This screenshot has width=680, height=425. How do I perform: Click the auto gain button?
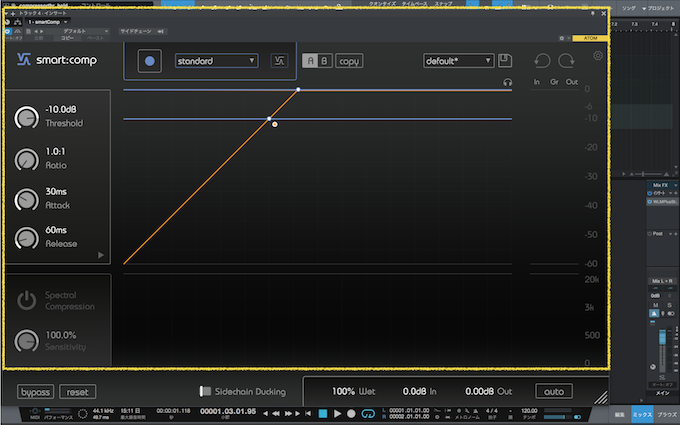coord(554,391)
